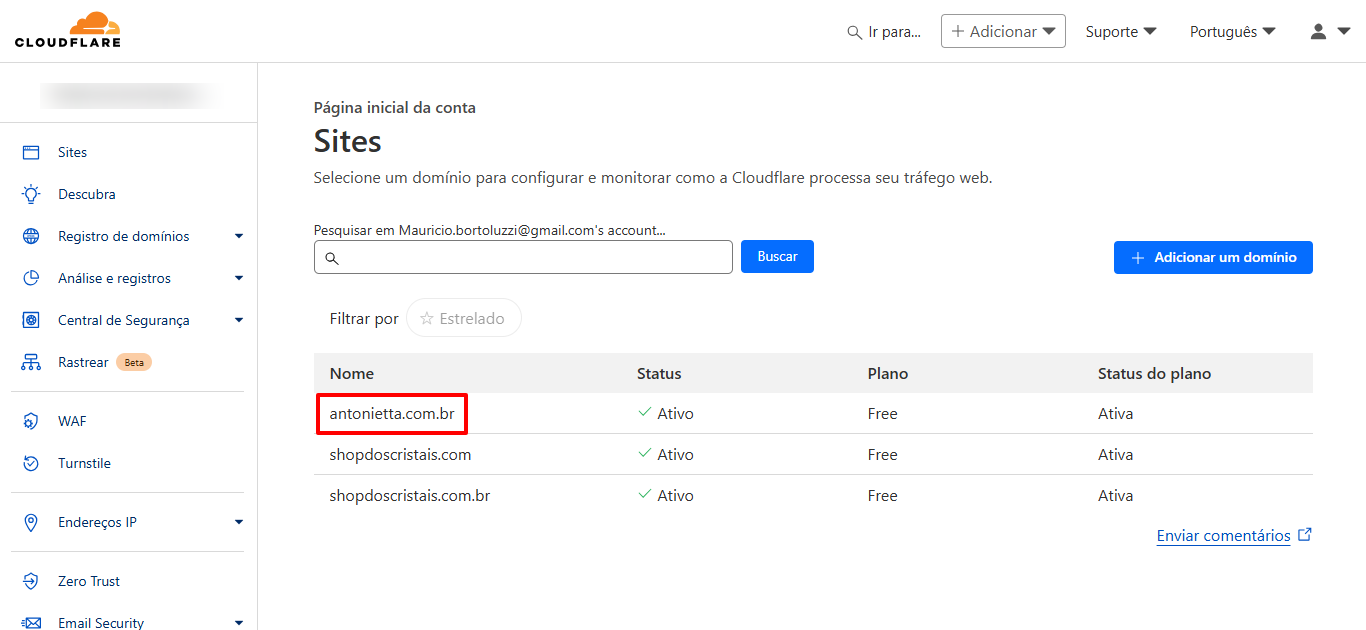Click Adicionar um domínio button
This screenshot has width=1366, height=630.
coord(1213,257)
